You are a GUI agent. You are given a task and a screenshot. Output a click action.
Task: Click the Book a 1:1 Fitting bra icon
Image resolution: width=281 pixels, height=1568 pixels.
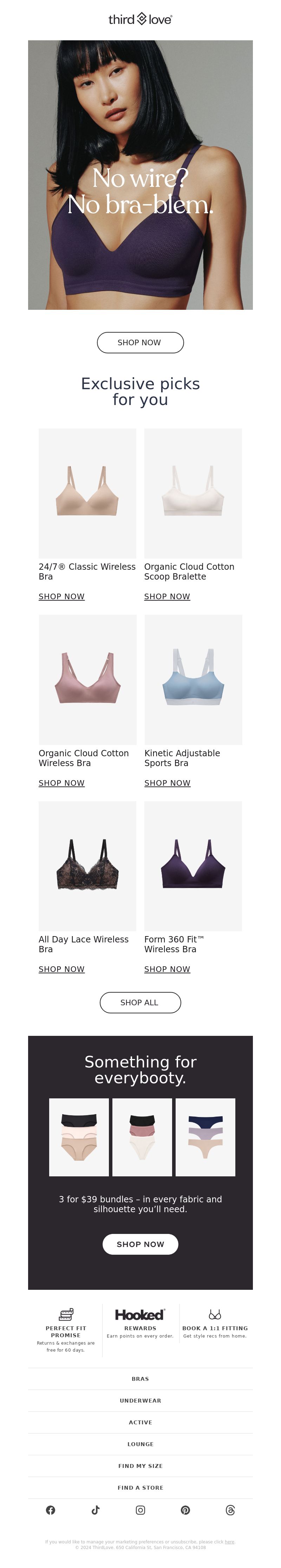click(215, 1314)
